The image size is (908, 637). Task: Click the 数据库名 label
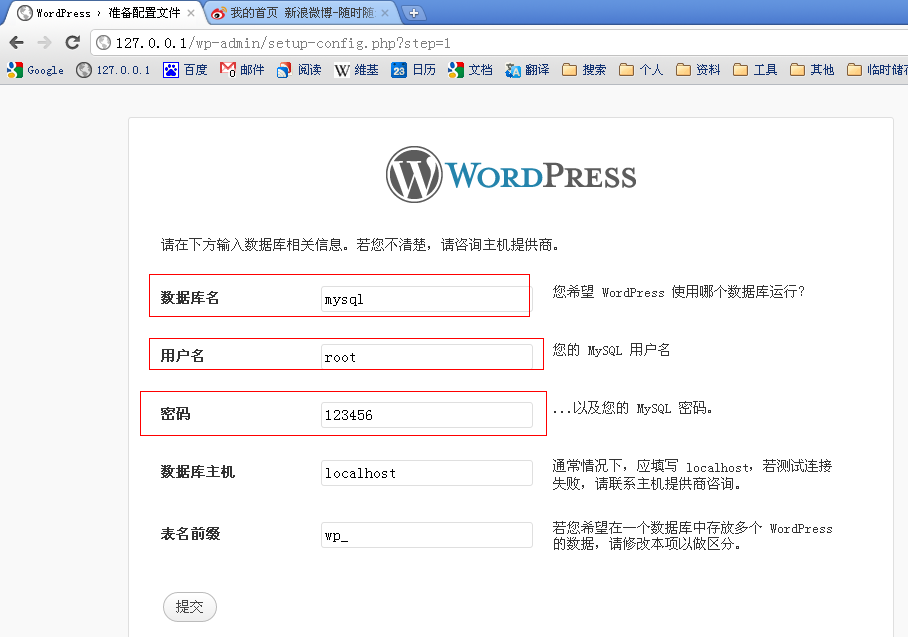[189, 298]
